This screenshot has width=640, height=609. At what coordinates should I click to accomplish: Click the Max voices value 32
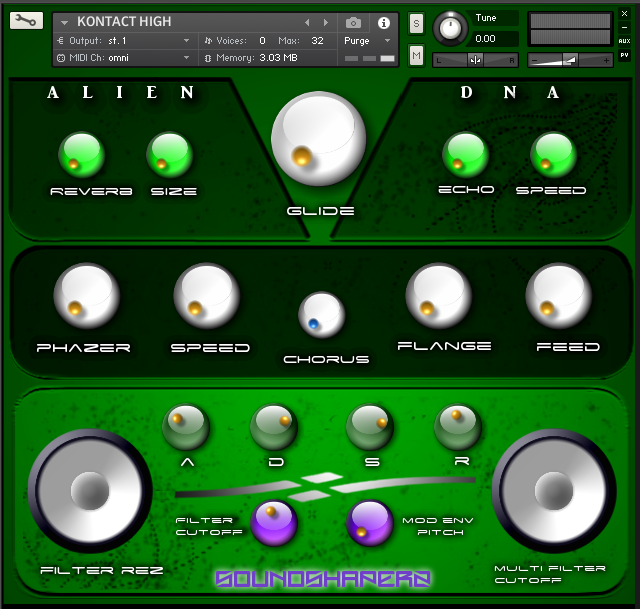click(x=317, y=41)
